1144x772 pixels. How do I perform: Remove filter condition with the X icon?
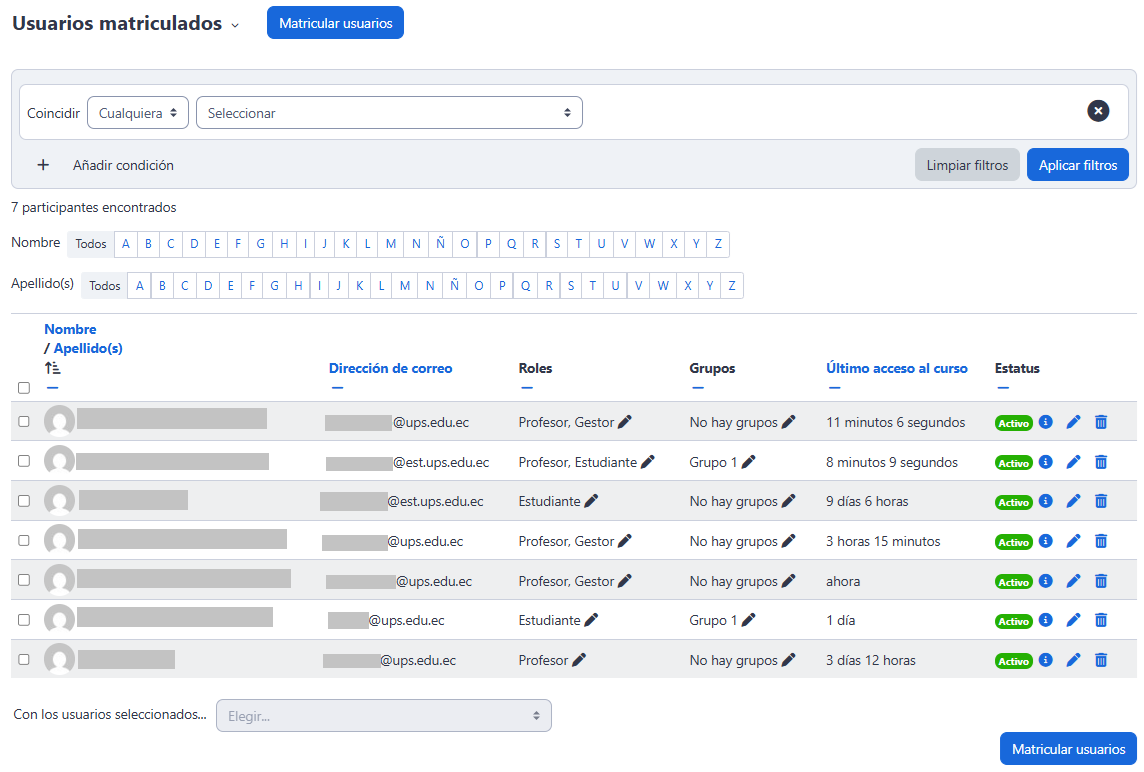tap(1098, 111)
